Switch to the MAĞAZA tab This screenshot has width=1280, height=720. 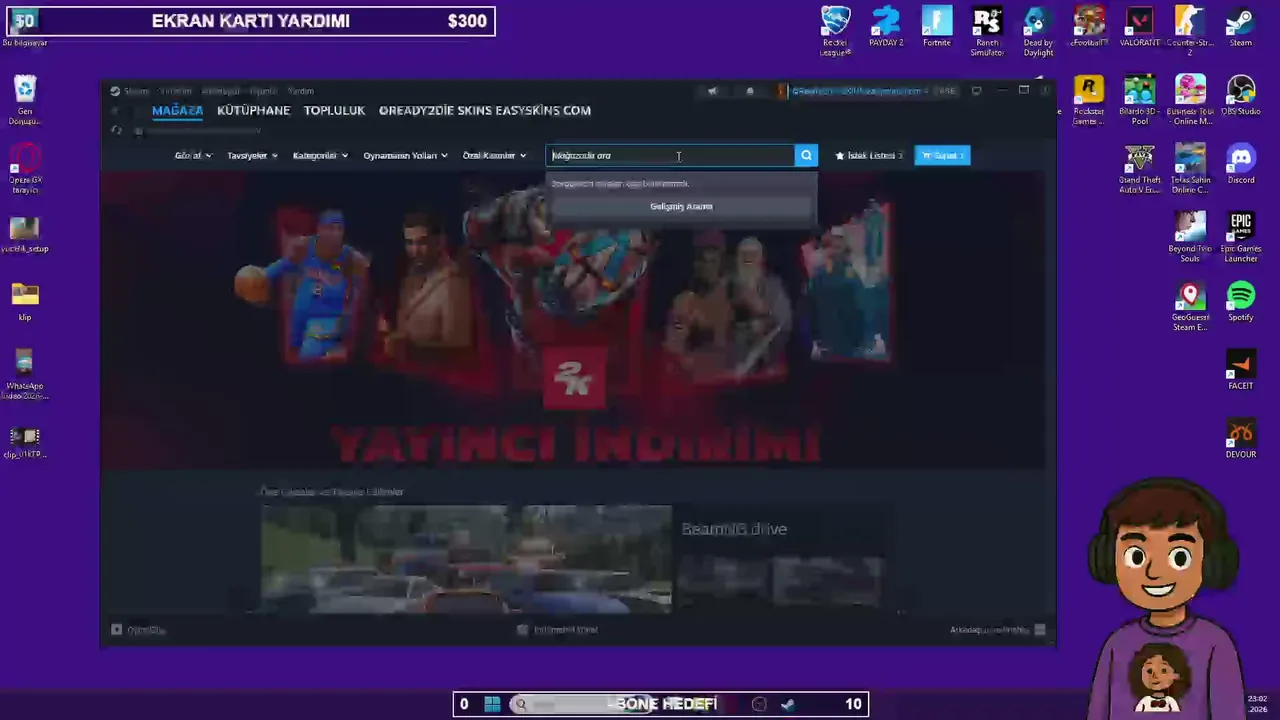177,110
